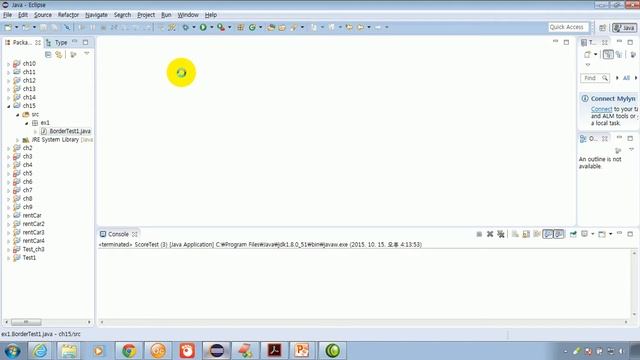Image resolution: width=640 pixels, height=360 pixels.
Task: Open the Project menu
Action: coord(146,15)
